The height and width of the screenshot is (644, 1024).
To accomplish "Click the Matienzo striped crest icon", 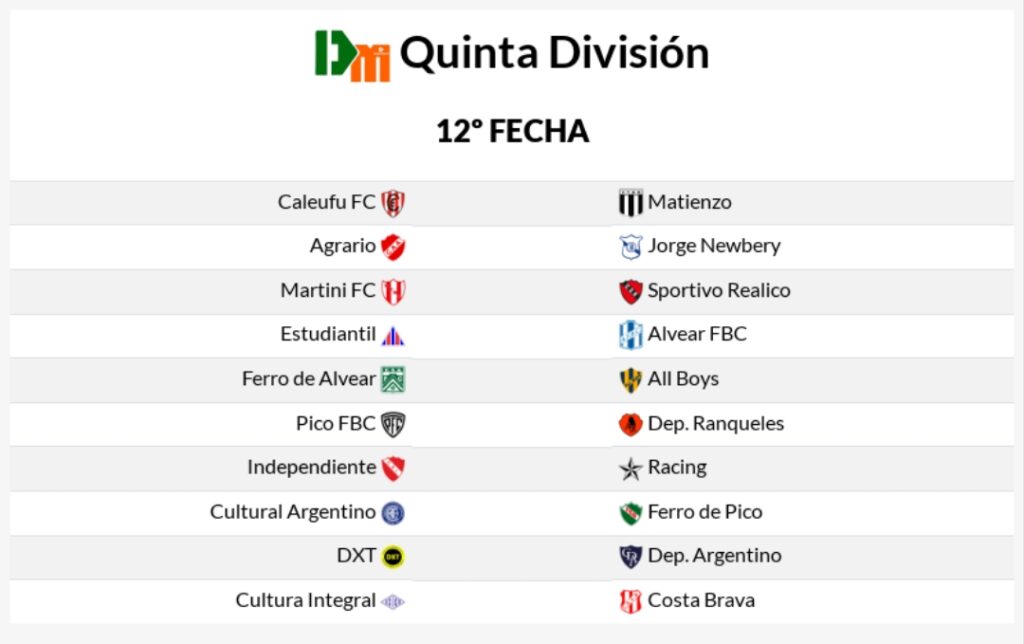I will (x=630, y=203).
